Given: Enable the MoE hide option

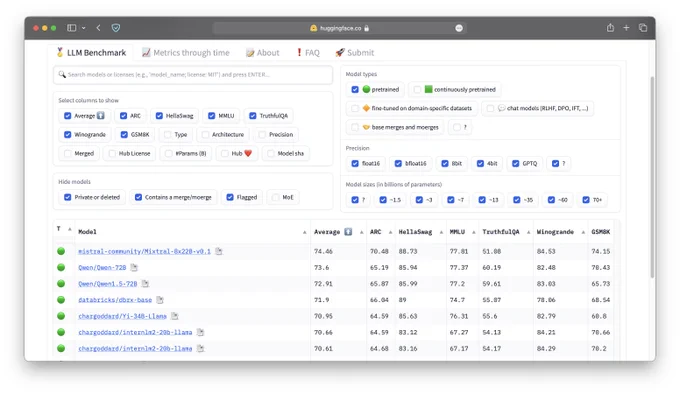Looking at the screenshot, I should 275,197.
